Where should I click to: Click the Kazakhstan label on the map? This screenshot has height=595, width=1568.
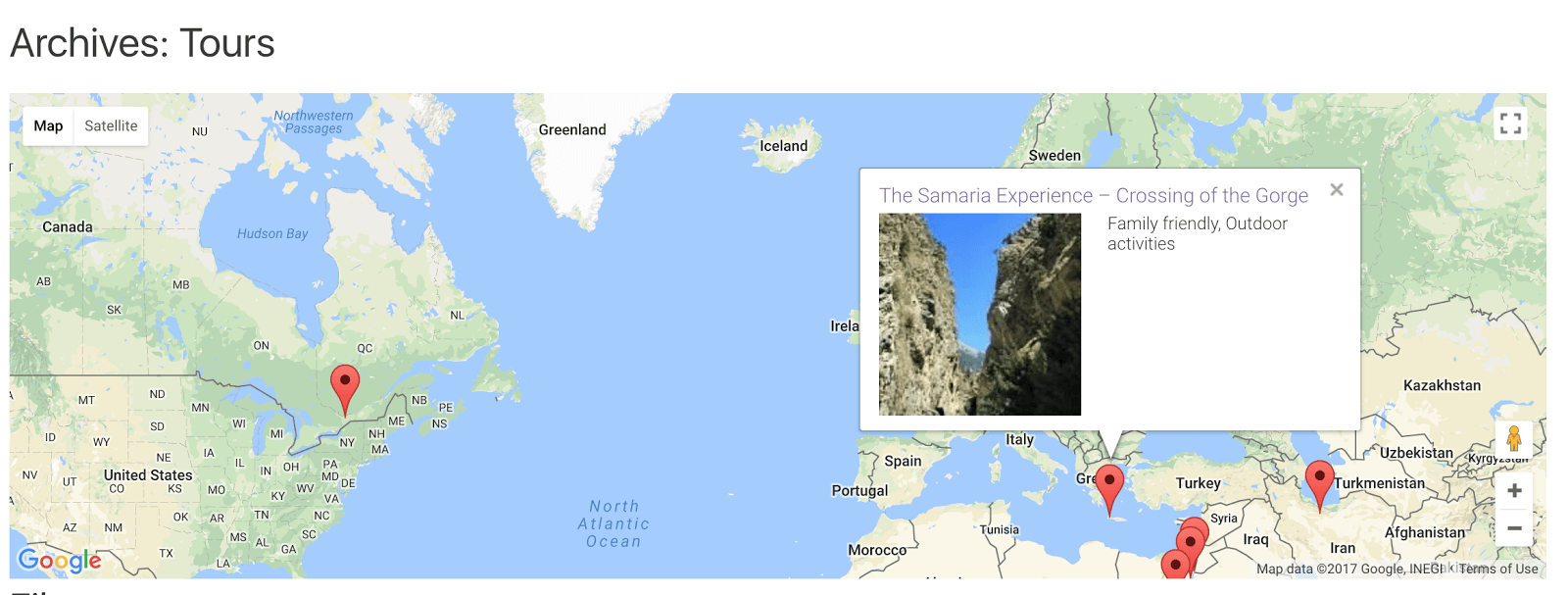click(x=1442, y=385)
